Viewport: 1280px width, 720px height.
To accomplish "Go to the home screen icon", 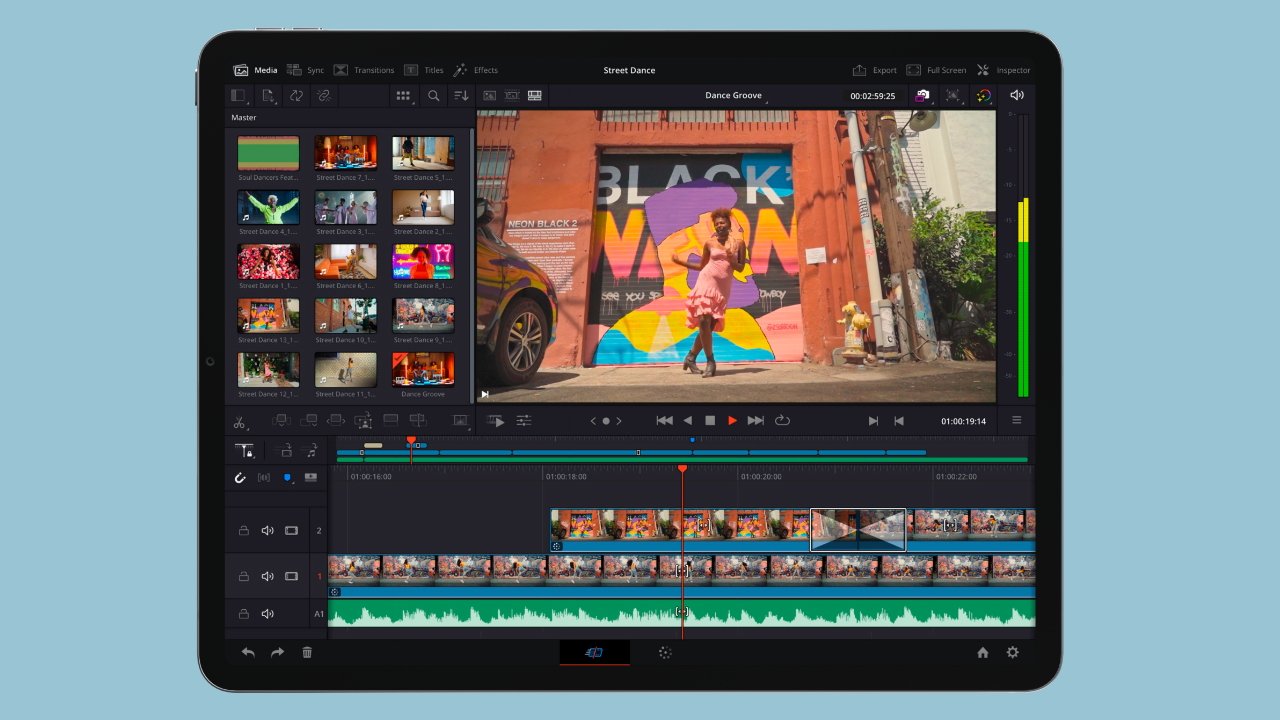I will (x=982, y=652).
